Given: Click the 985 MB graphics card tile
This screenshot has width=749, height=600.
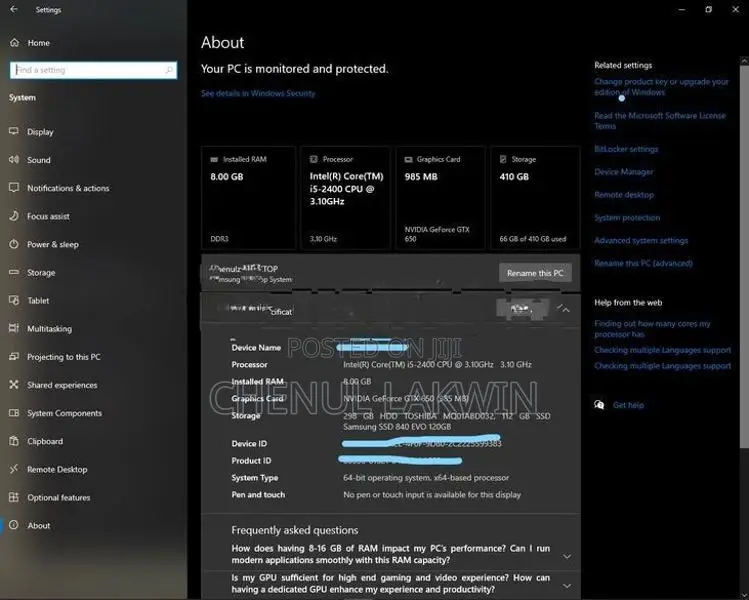Looking at the screenshot, I should click(440, 198).
